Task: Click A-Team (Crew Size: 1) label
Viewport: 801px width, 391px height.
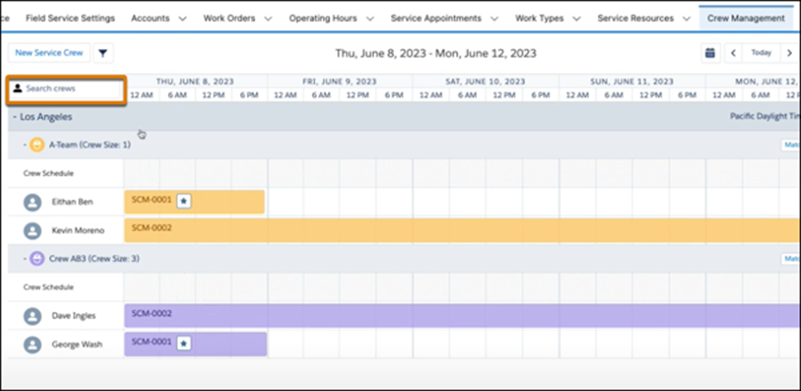Action: point(90,145)
